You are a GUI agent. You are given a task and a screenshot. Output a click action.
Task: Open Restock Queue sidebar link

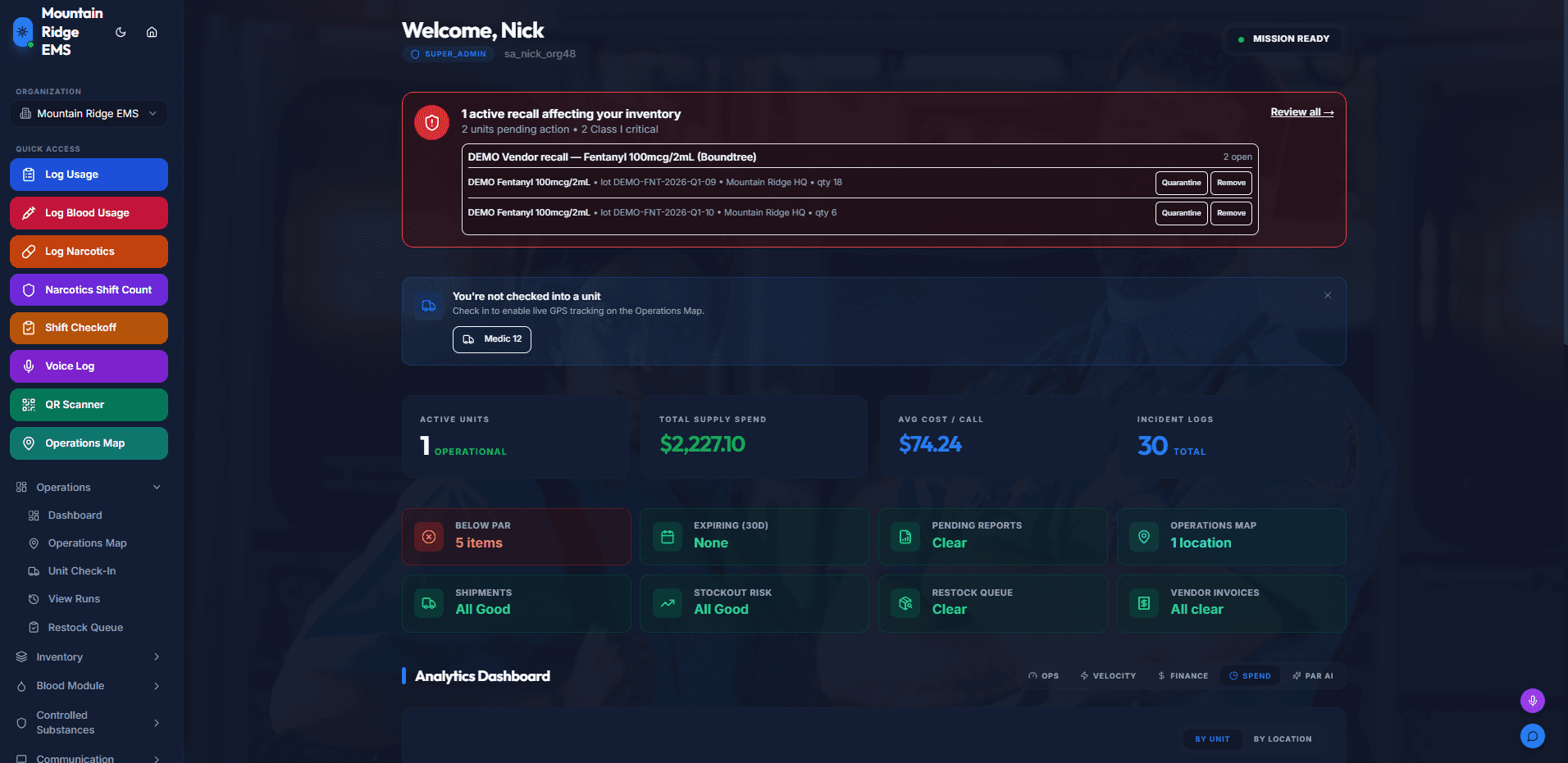(85, 628)
